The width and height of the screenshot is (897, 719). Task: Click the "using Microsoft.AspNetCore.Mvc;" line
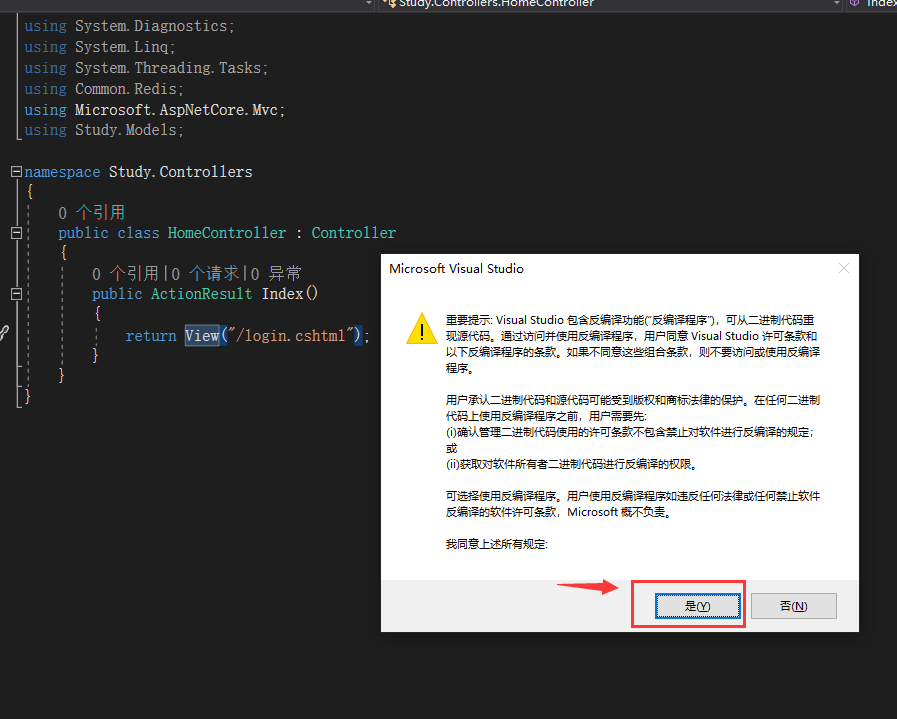click(154, 109)
